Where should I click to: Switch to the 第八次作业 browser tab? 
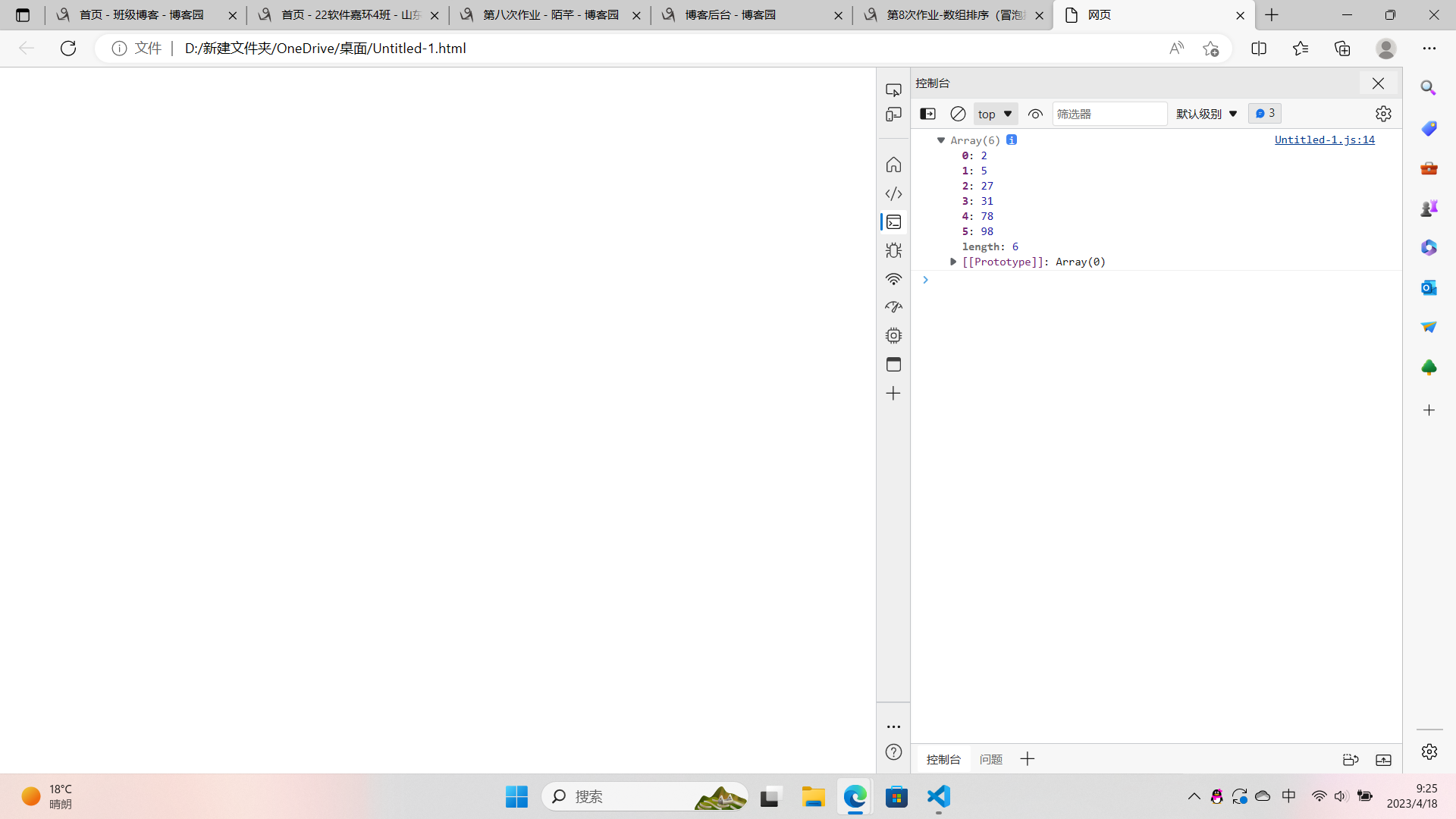551,15
